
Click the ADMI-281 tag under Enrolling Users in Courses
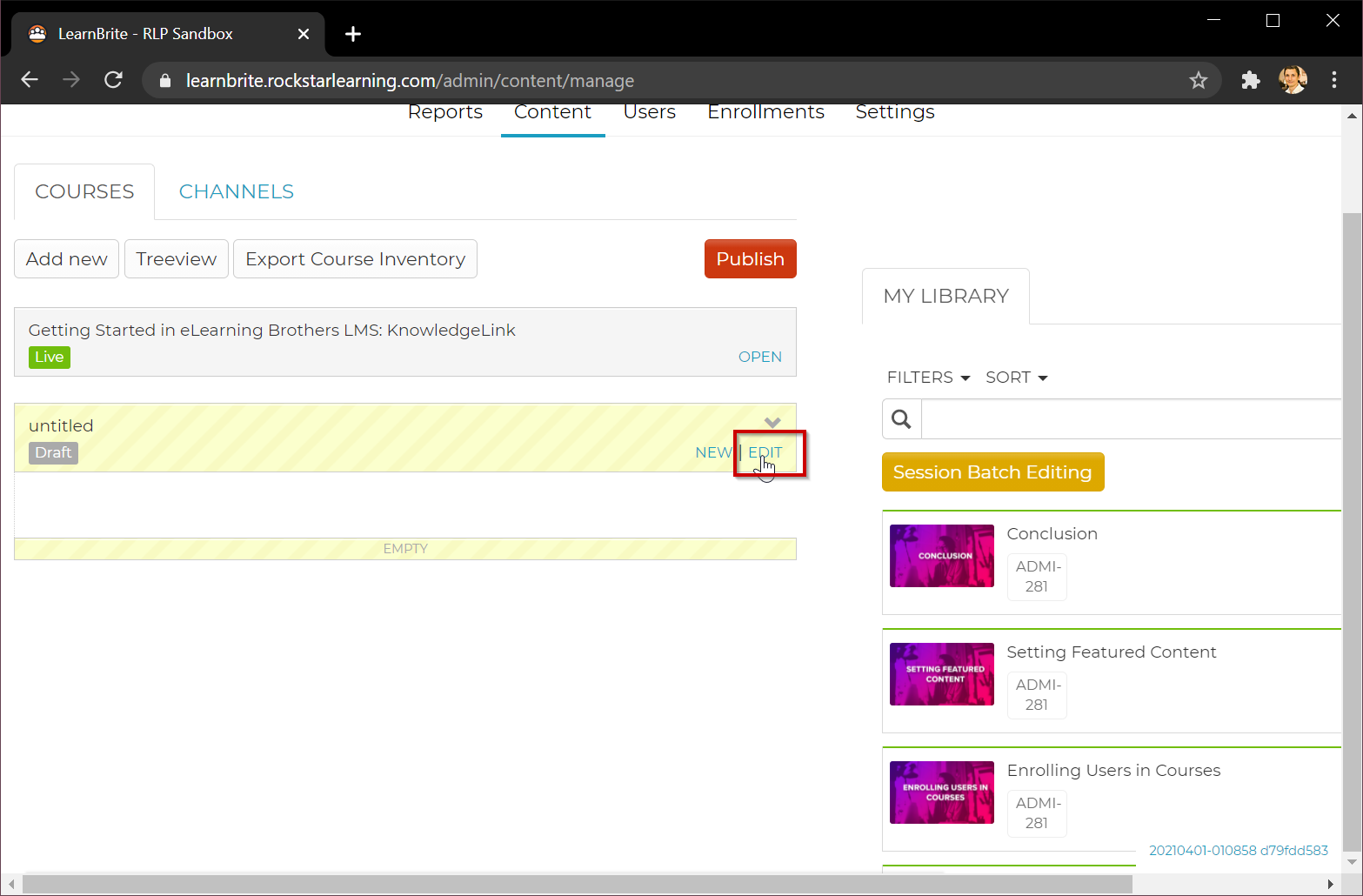tap(1037, 812)
